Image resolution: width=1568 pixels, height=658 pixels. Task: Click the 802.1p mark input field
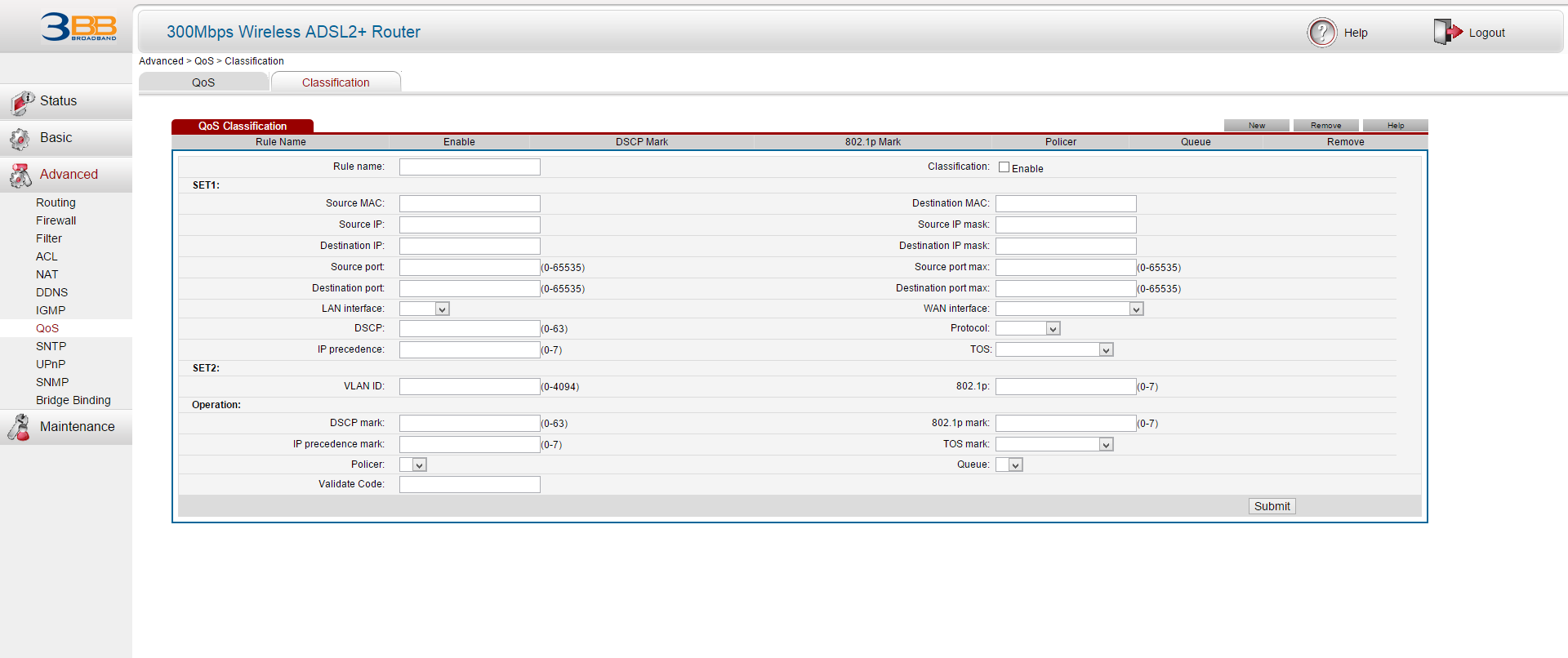tap(1066, 423)
